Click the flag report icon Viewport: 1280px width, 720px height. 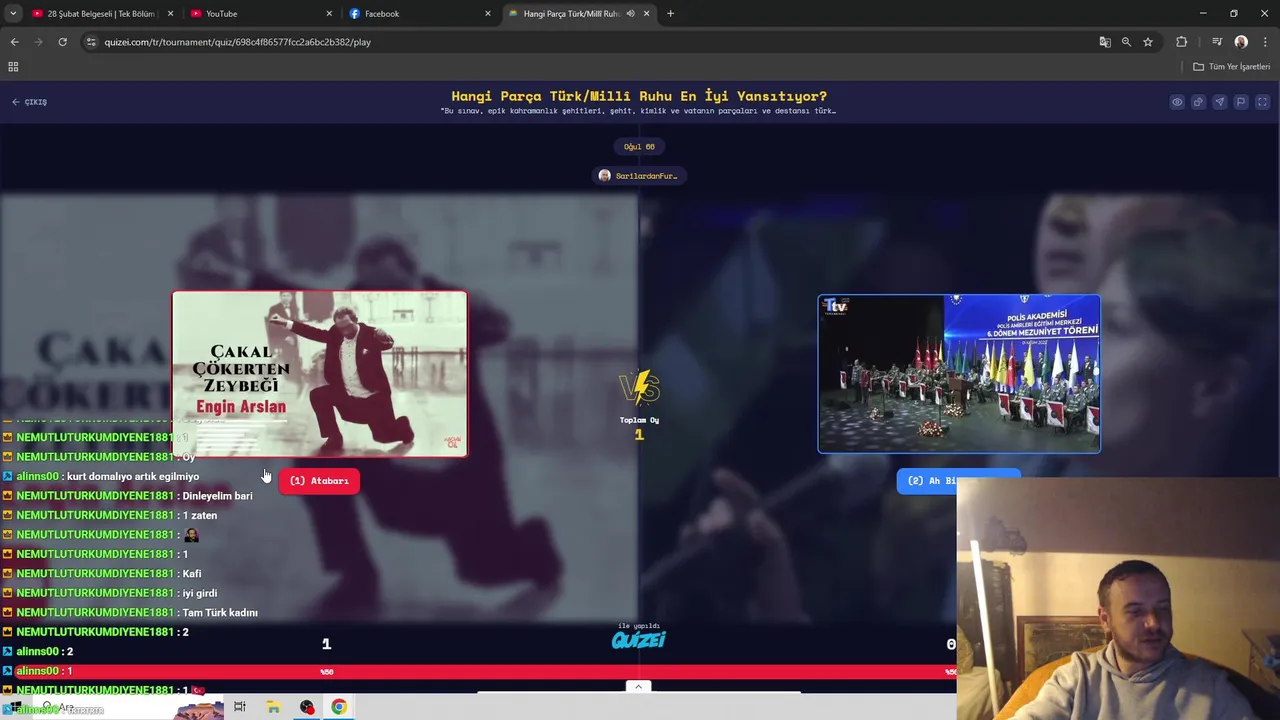[1241, 102]
